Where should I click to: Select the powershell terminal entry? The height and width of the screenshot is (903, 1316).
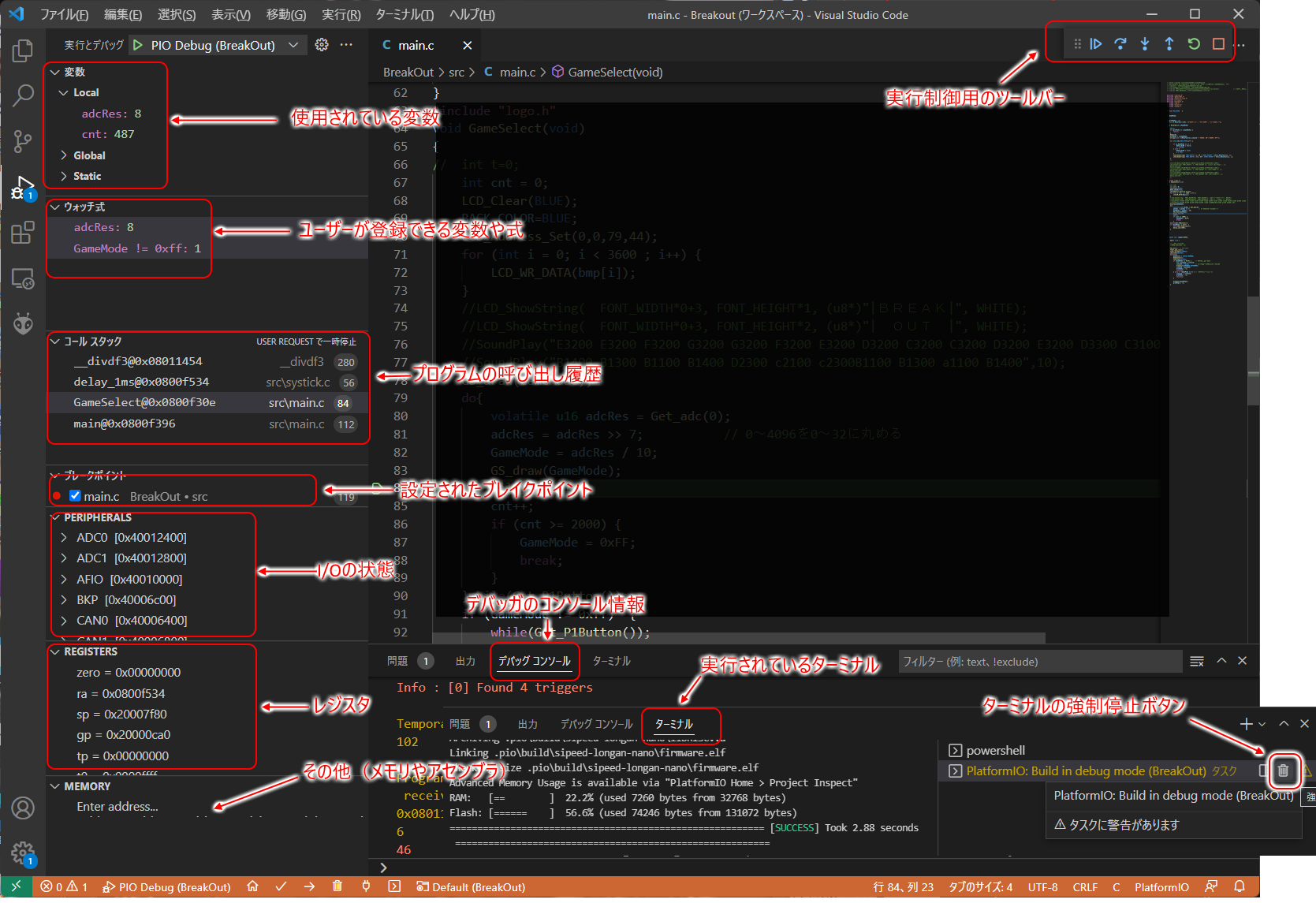[x=995, y=750]
